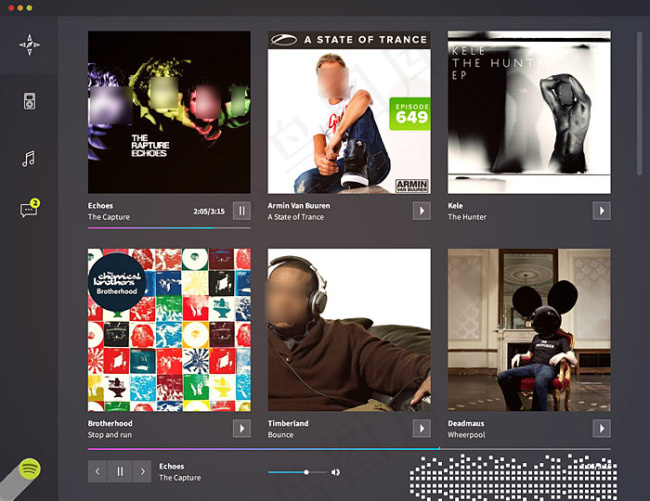Click 'The Capture' text under first album

[109, 217]
